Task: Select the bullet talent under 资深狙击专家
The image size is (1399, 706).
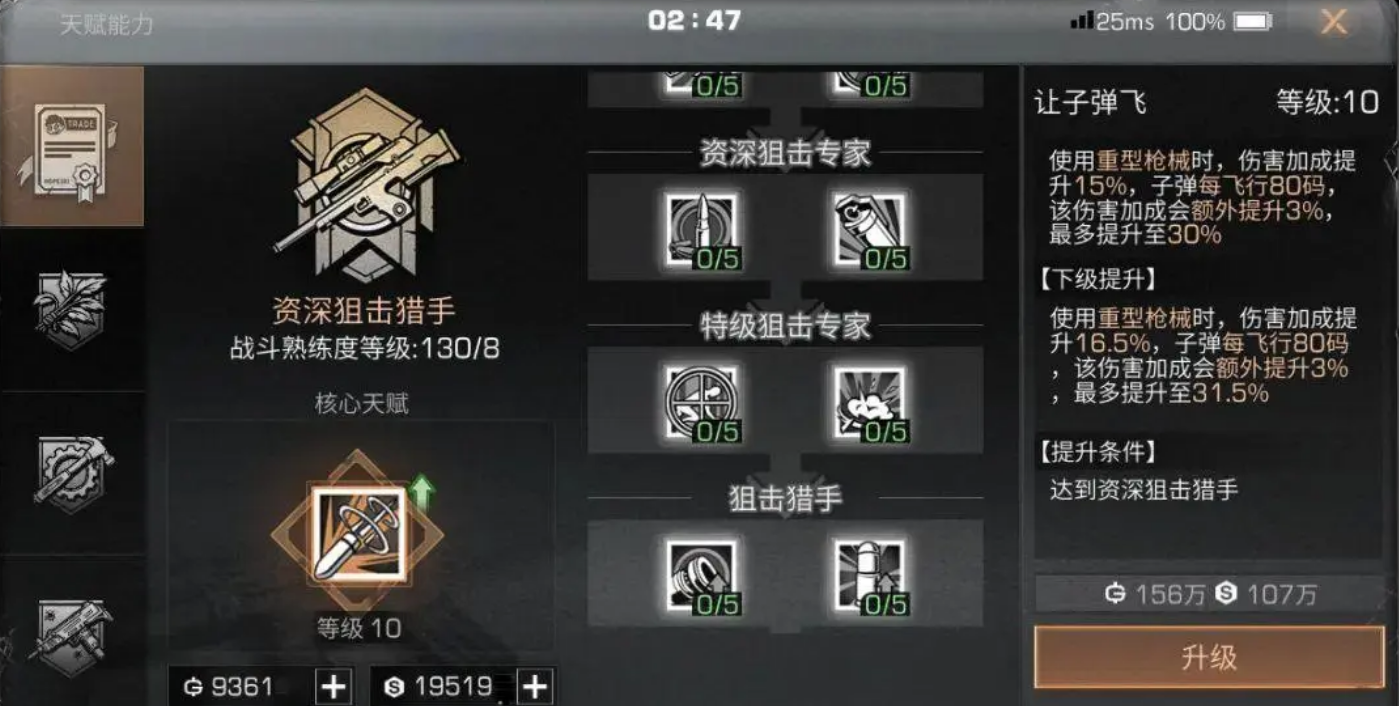Action: pyautogui.click(x=701, y=229)
